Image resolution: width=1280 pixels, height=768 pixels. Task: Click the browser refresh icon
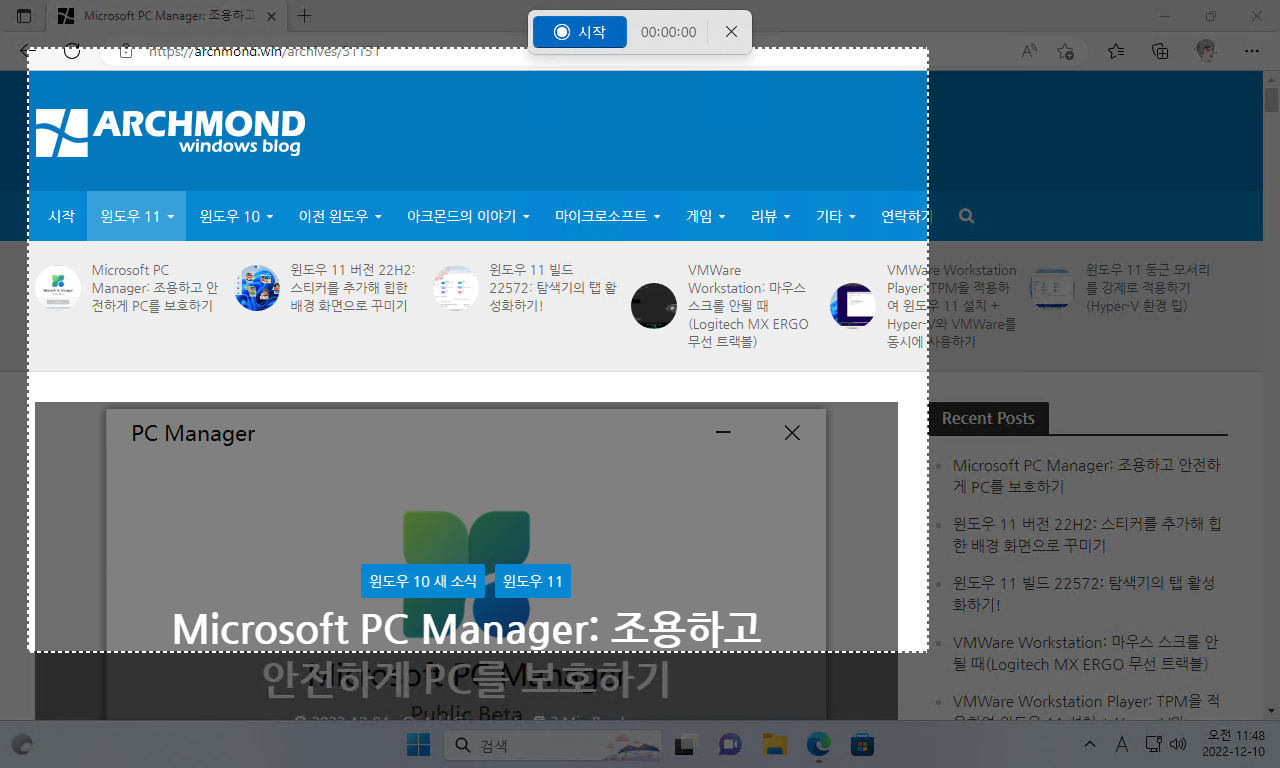[x=72, y=51]
